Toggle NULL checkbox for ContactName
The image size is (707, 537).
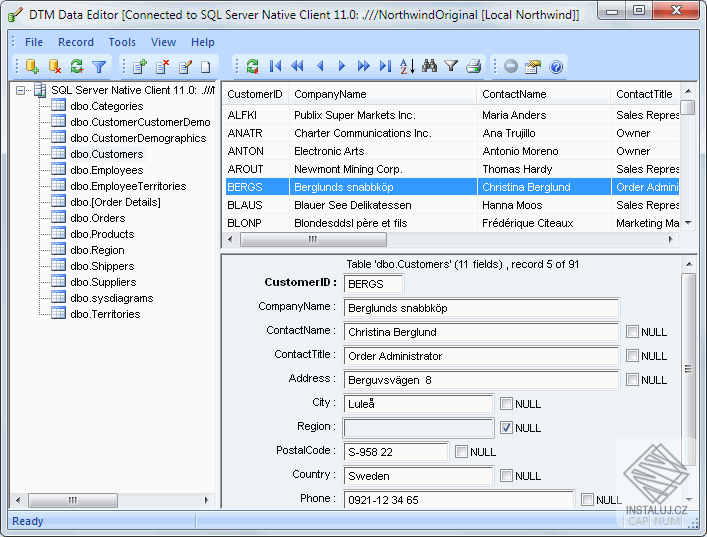[632, 332]
